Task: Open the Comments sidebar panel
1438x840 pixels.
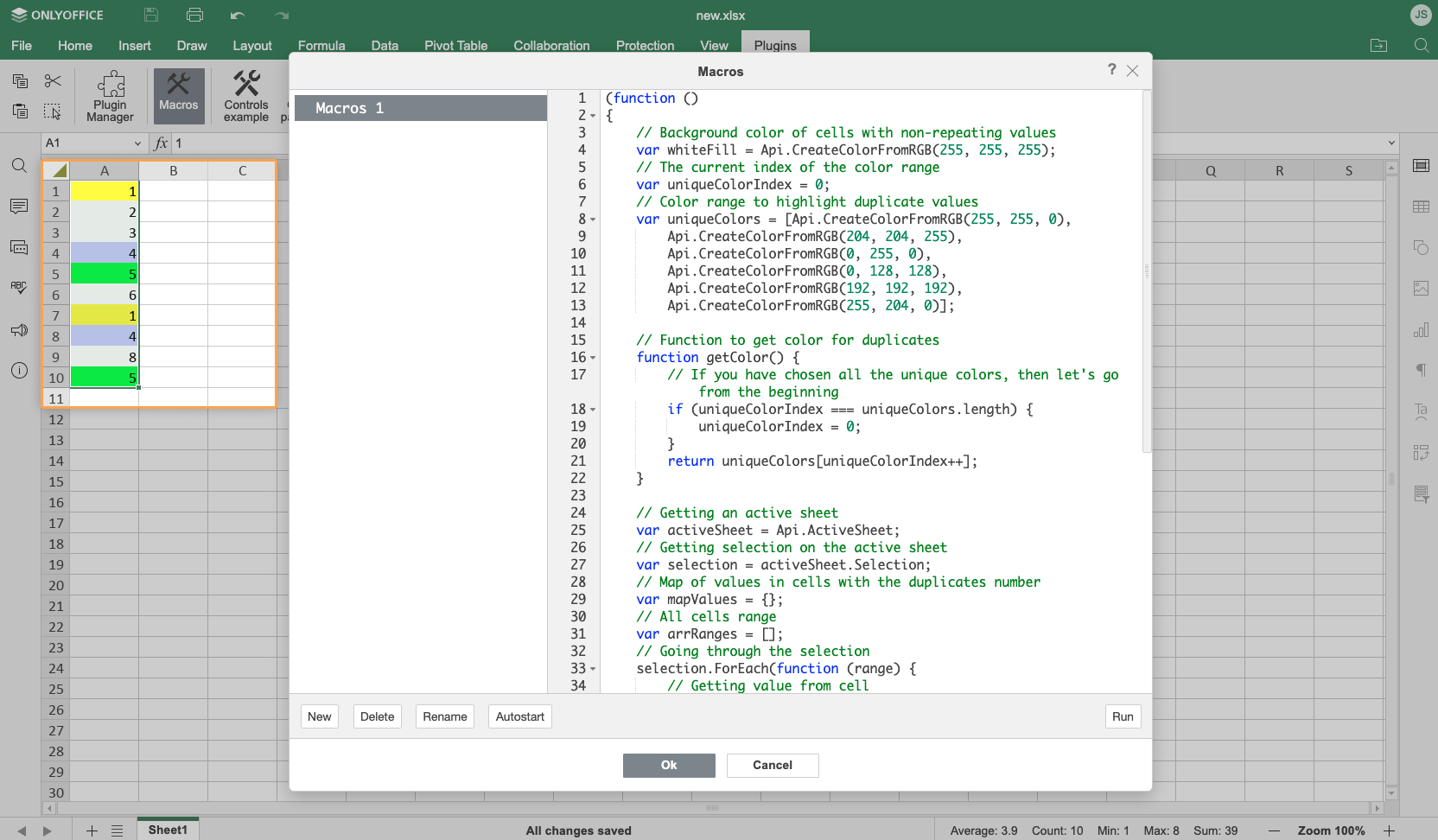Action: click(x=19, y=207)
